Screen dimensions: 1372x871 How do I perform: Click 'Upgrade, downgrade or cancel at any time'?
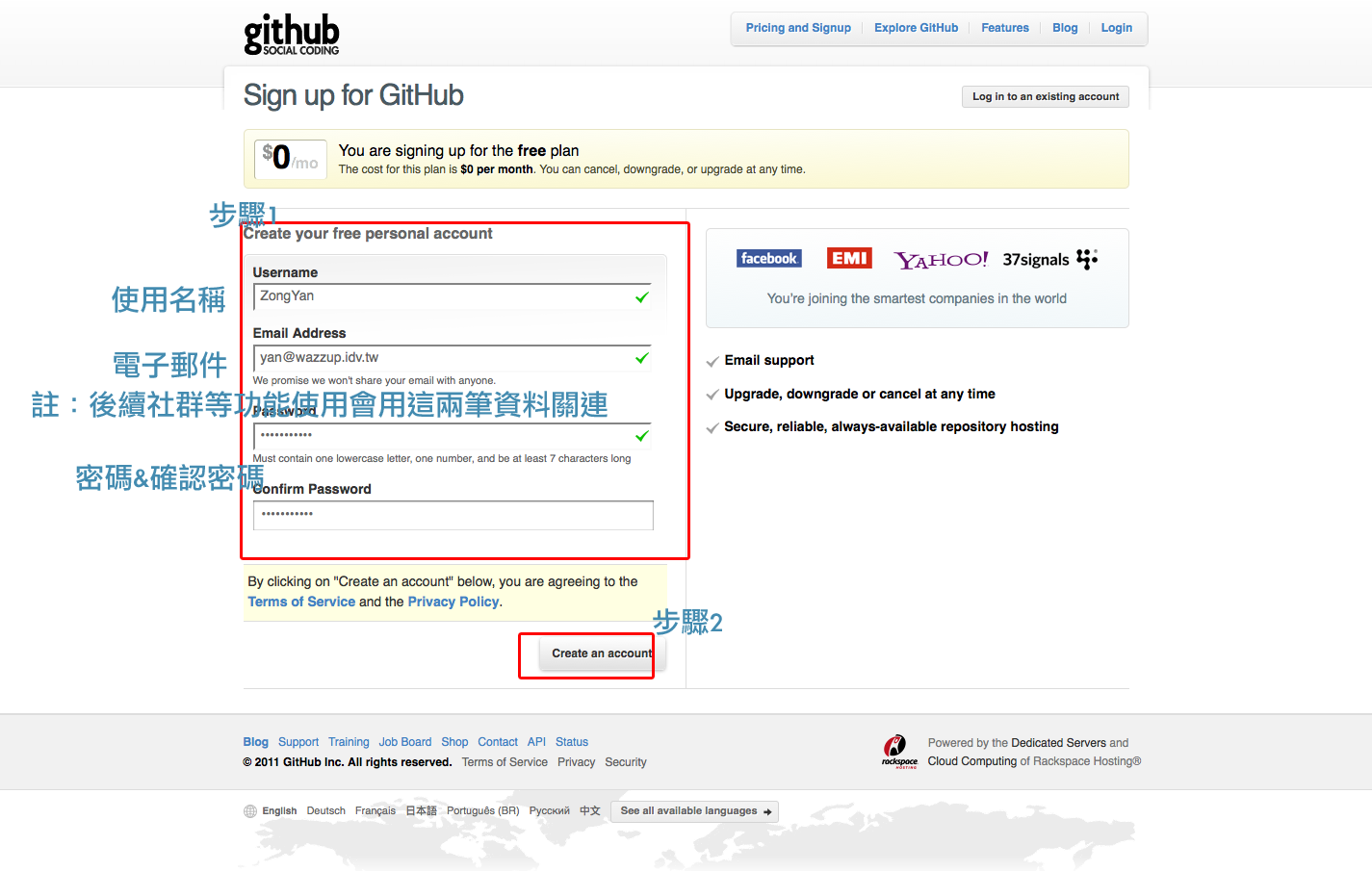click(x=860, y=394)
